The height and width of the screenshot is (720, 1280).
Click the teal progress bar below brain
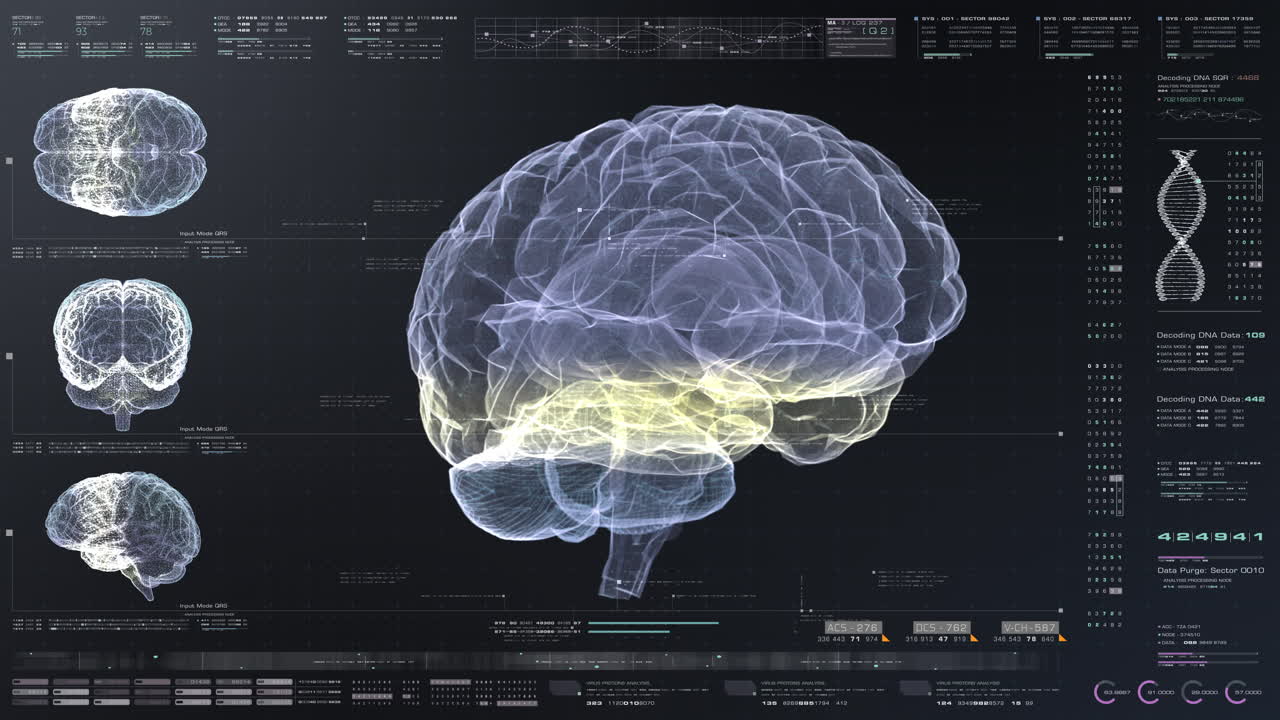pos(652,623)
